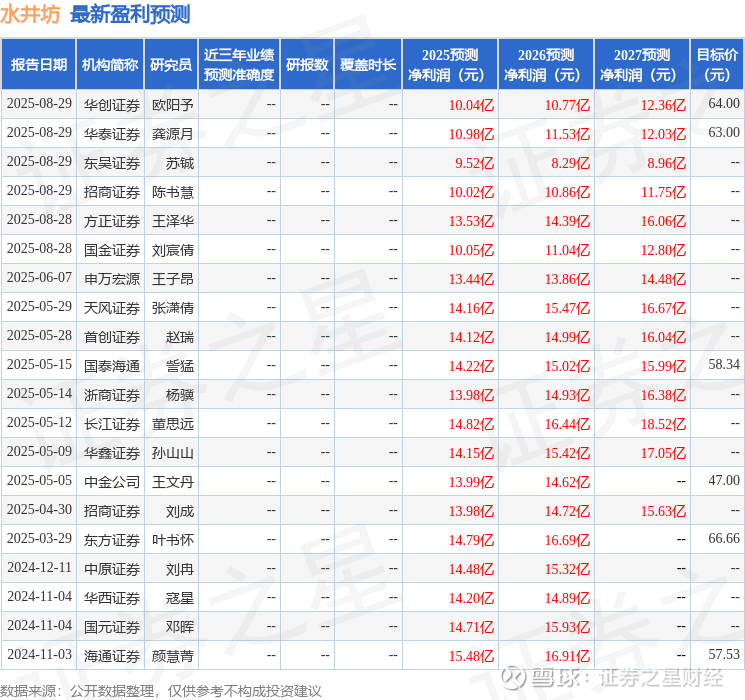Select the 华创证券 institution cell

112,105
